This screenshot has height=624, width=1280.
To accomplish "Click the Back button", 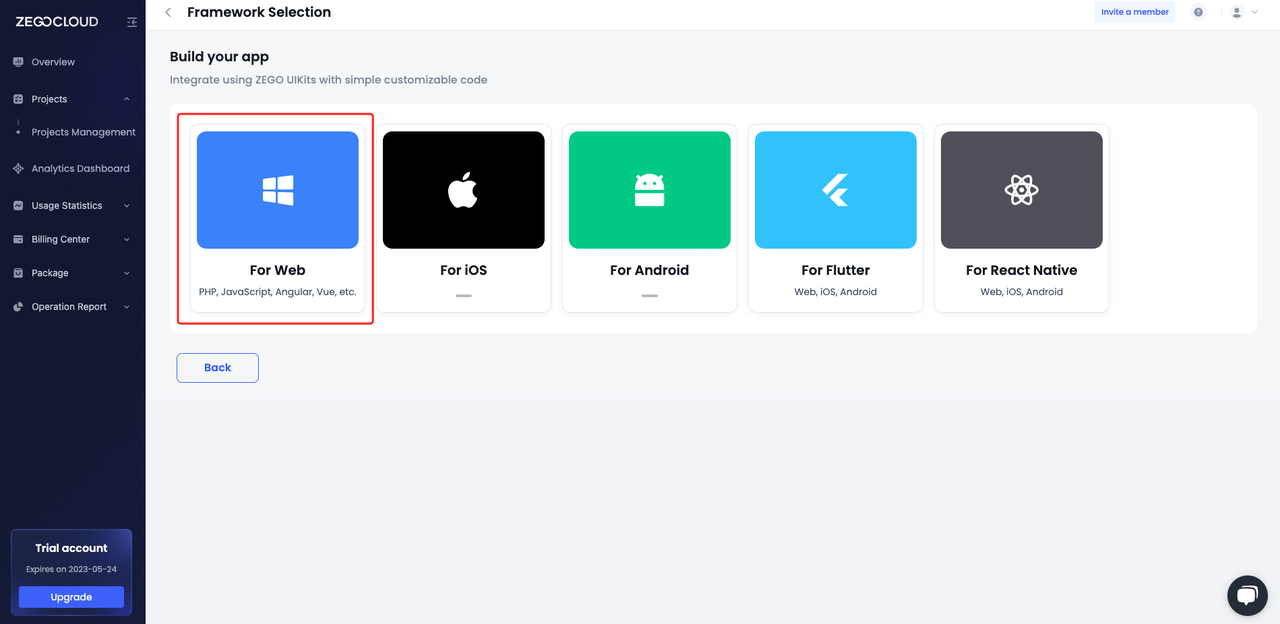I will (x=218, y=368).
